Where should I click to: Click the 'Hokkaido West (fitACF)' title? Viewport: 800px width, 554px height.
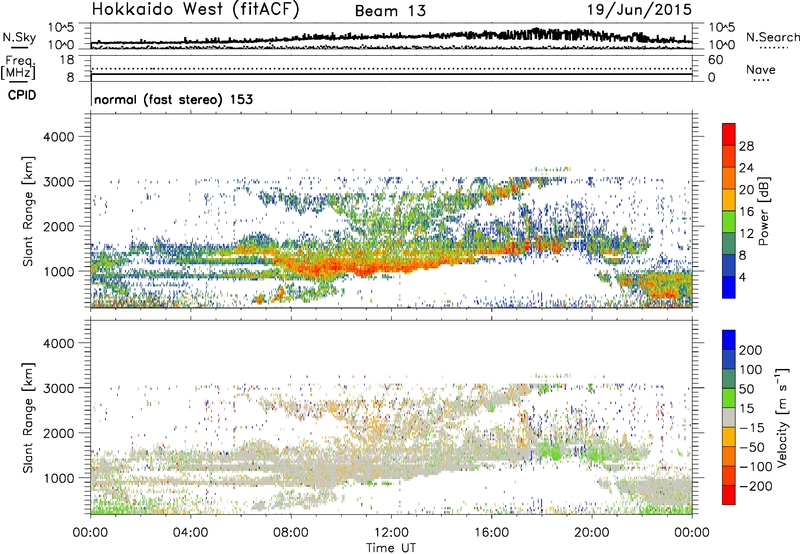click(196, 9)
